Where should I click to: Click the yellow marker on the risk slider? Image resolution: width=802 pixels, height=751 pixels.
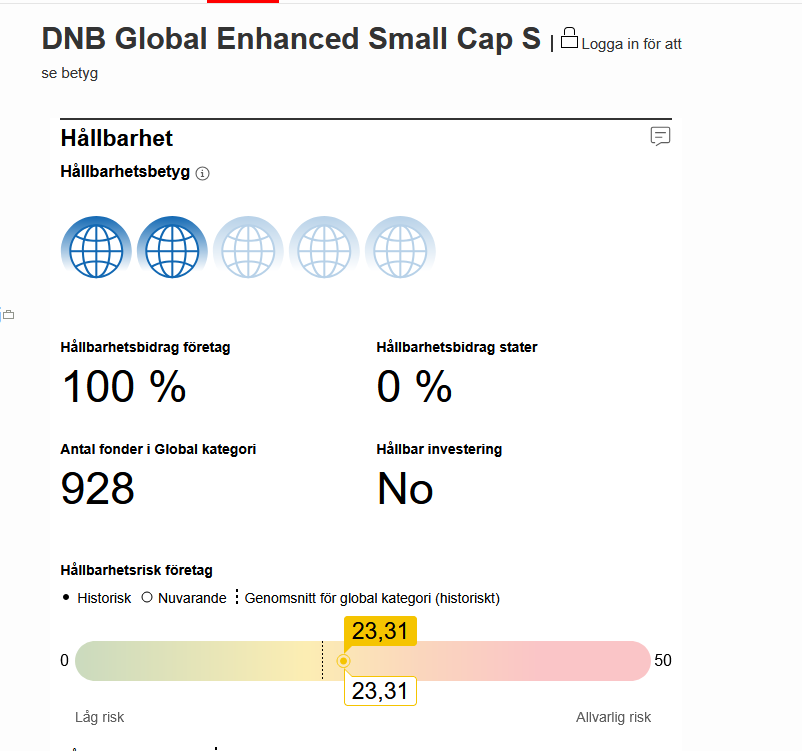(344, 661)
